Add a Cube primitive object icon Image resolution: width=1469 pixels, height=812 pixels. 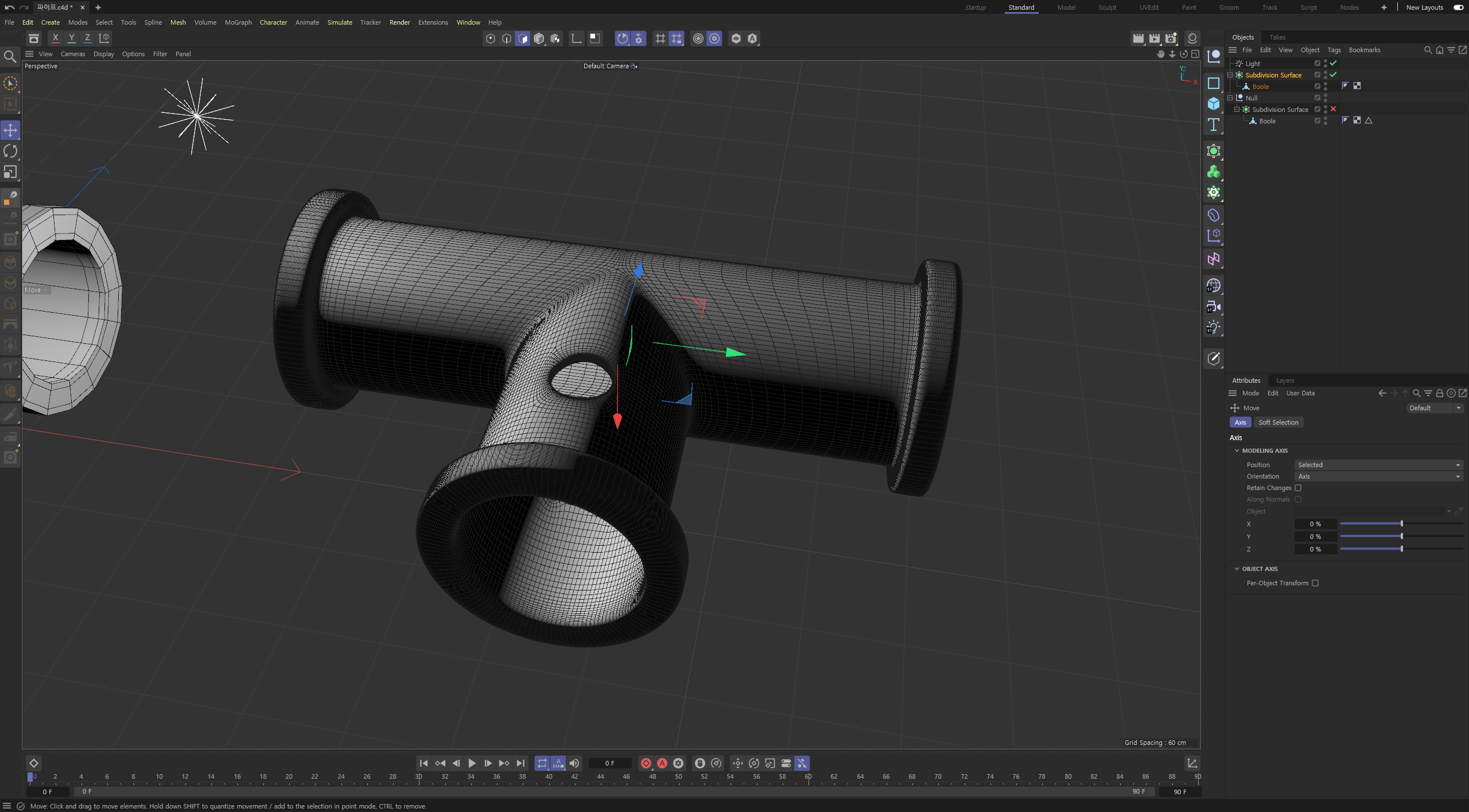(x=1213, y=104)
